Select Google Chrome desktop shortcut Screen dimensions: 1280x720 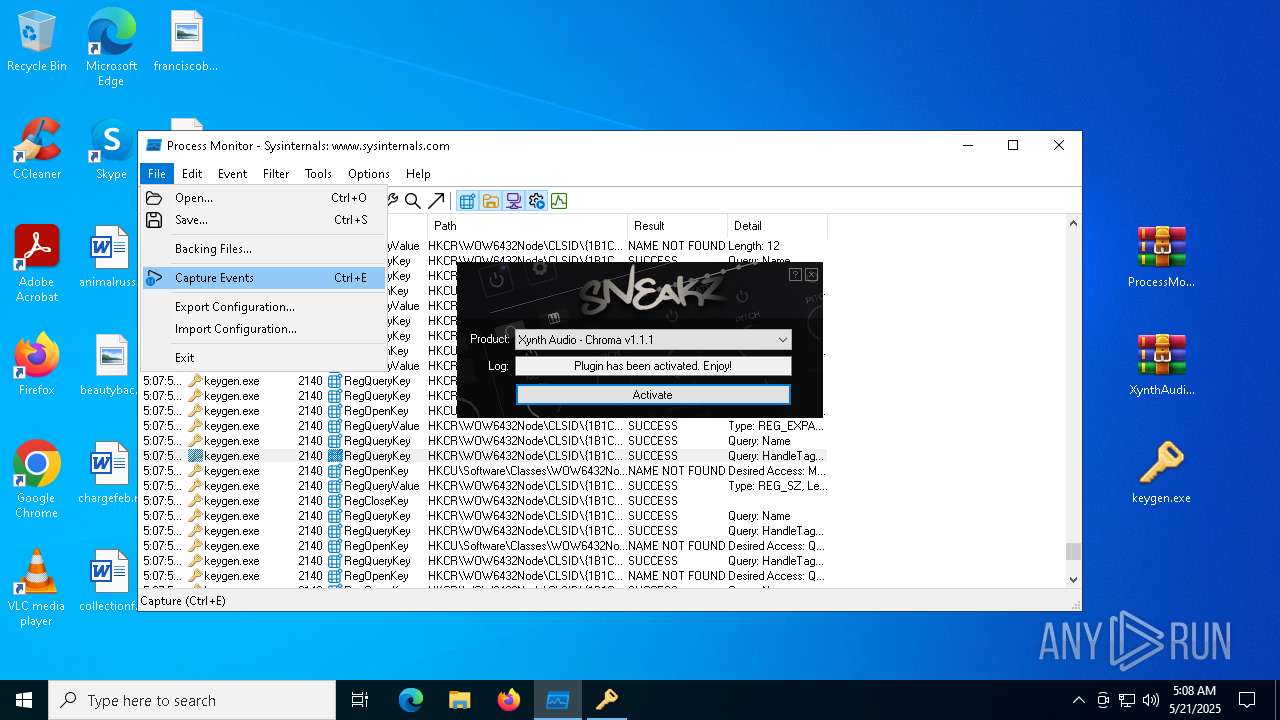pos(37,480)
